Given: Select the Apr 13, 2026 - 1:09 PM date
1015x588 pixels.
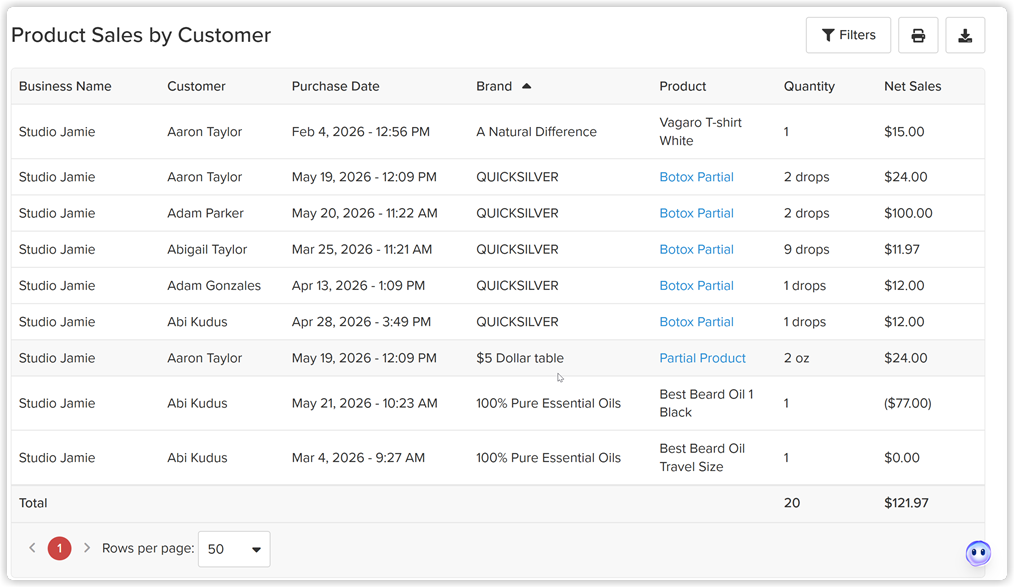Looking at the screenshot, I should click(x=358, y=286).
